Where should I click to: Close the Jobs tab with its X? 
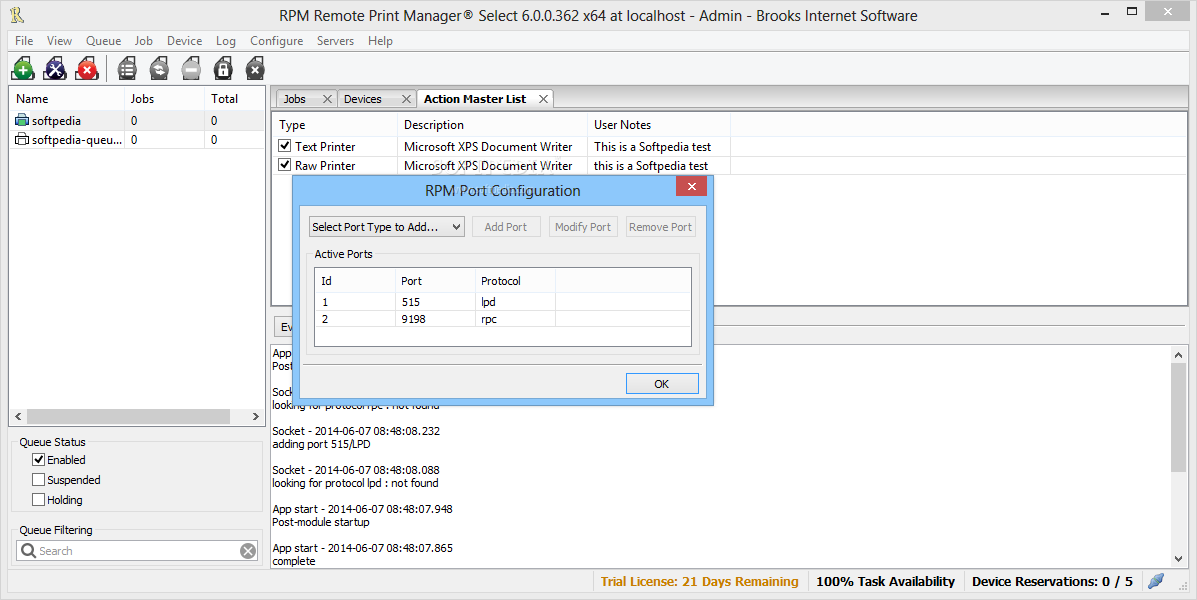point(327,99)
